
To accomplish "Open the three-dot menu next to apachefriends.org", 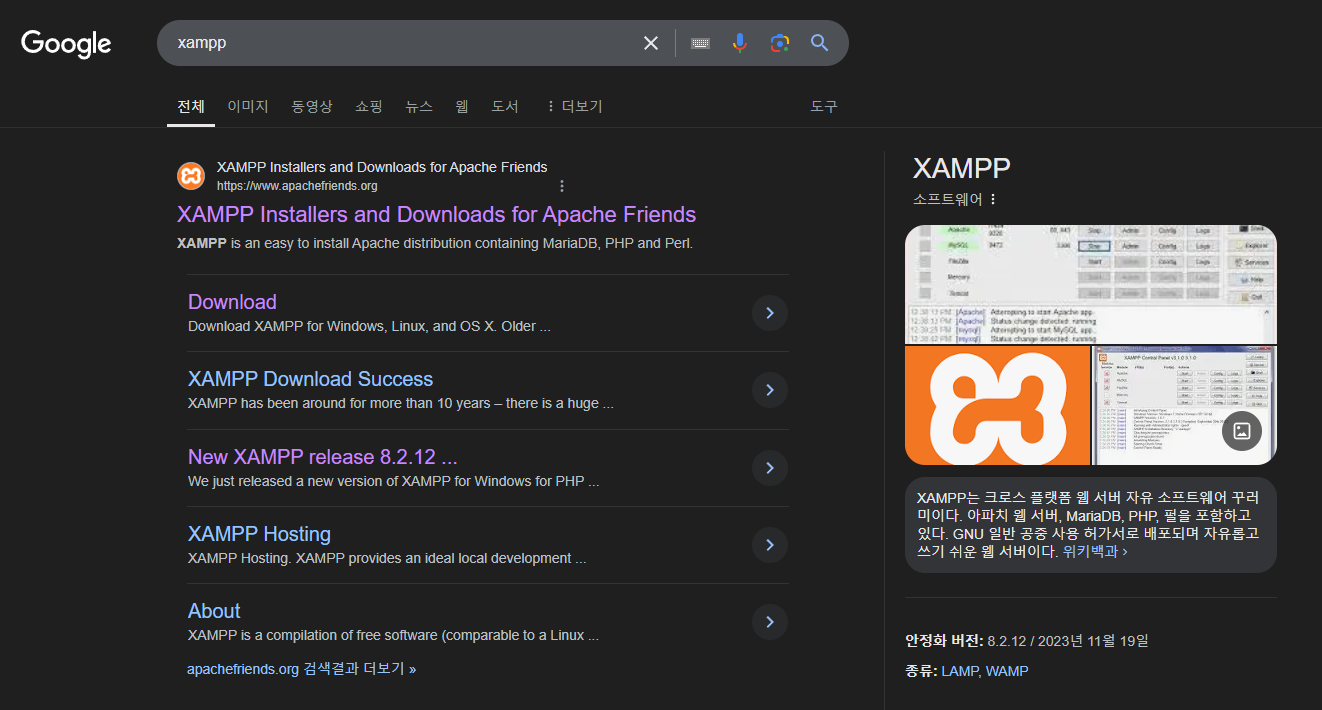I will (x=562, y=185).
